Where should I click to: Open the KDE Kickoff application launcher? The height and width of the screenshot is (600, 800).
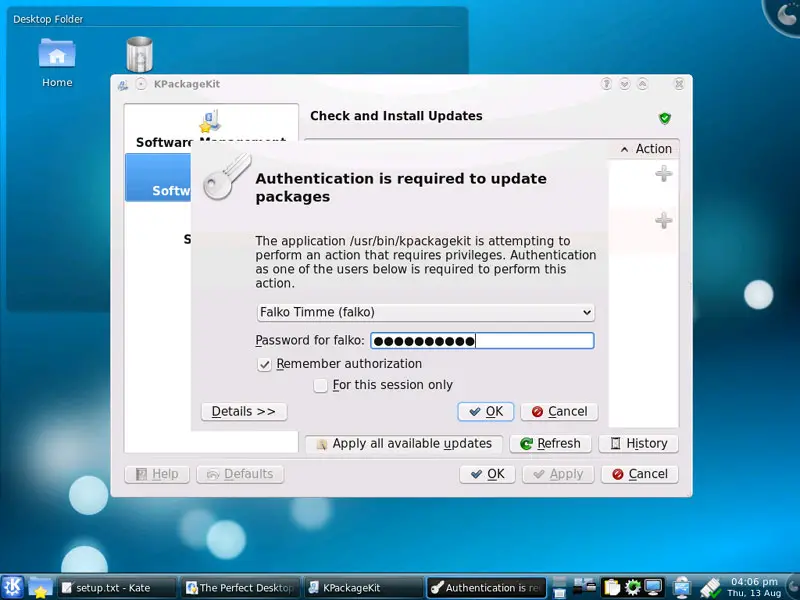pyautogui.click(x=12, y=587)
